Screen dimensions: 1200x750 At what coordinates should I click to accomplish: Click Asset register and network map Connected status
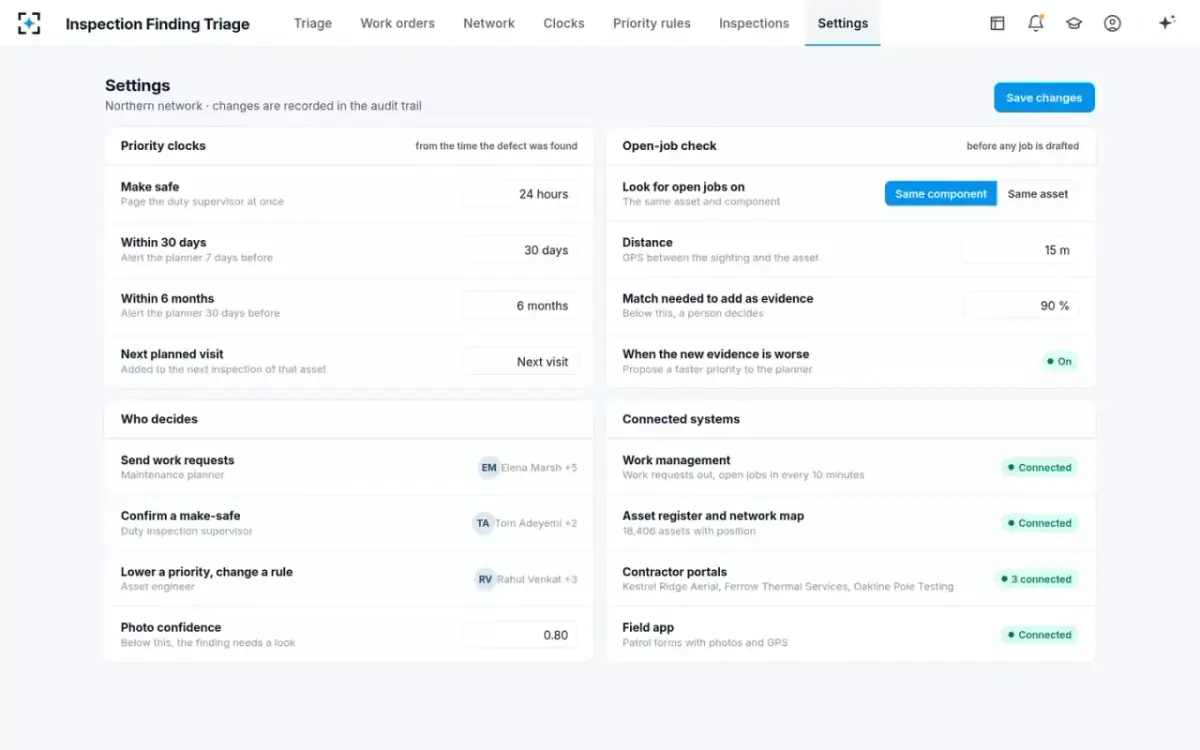click(x=1040, y=523)
